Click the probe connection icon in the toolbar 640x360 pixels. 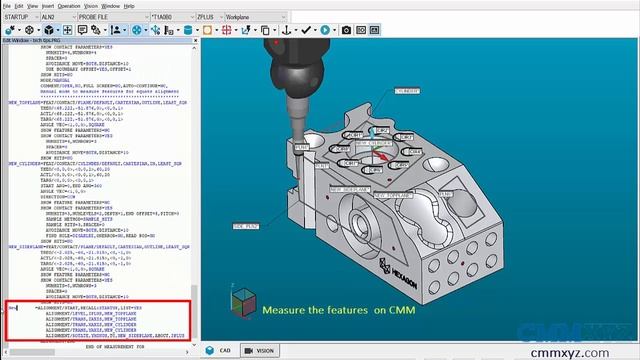(10, 30)
